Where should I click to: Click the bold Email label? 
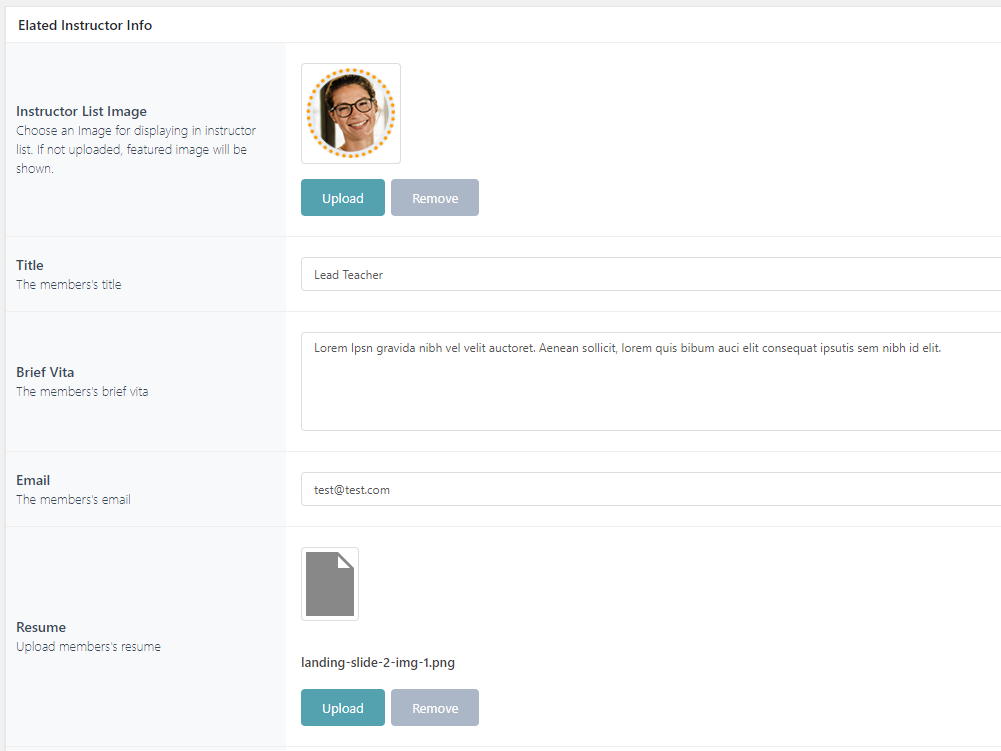(x=33, y=480)
